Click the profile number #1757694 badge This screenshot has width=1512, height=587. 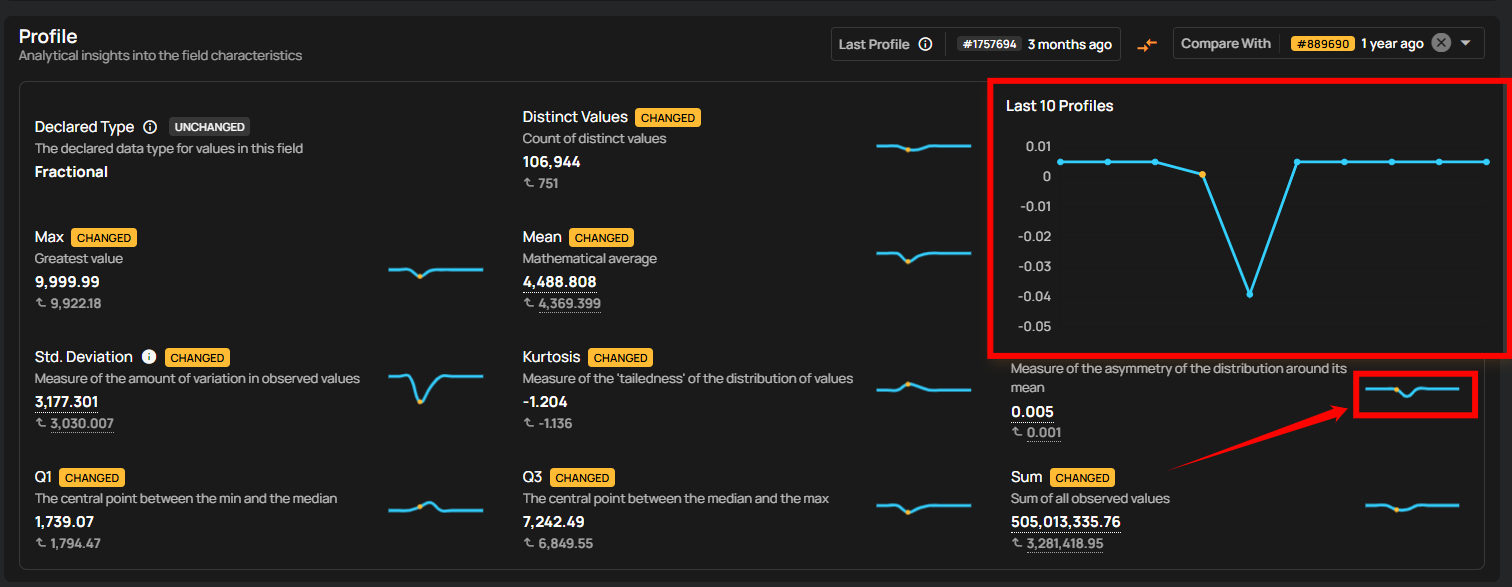coord(988,44)
